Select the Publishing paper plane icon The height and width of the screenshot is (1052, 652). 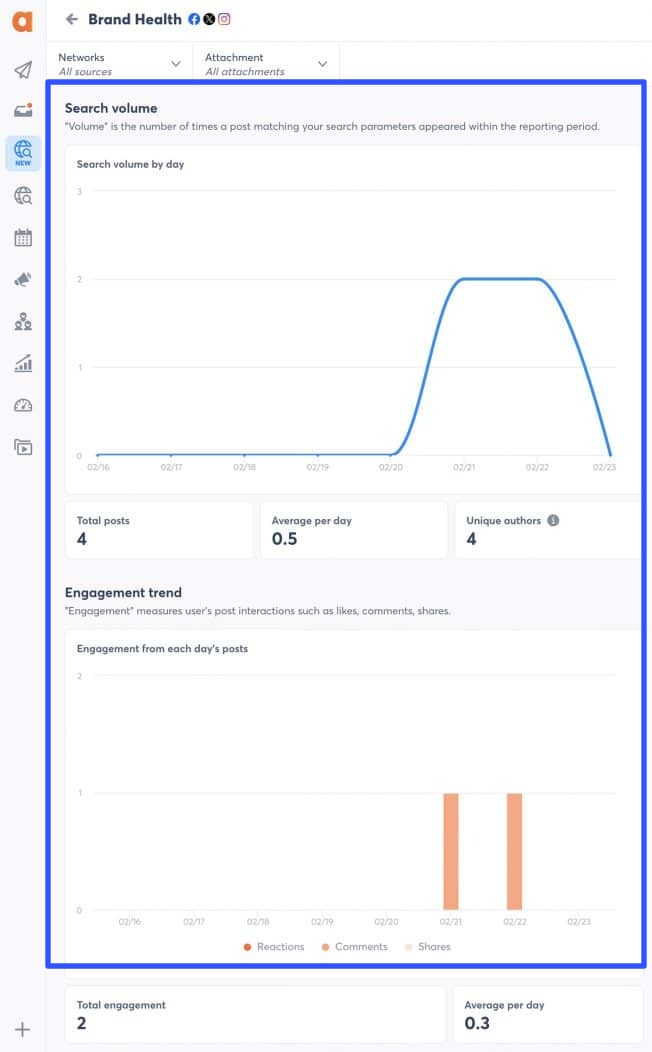pos(22,69)
